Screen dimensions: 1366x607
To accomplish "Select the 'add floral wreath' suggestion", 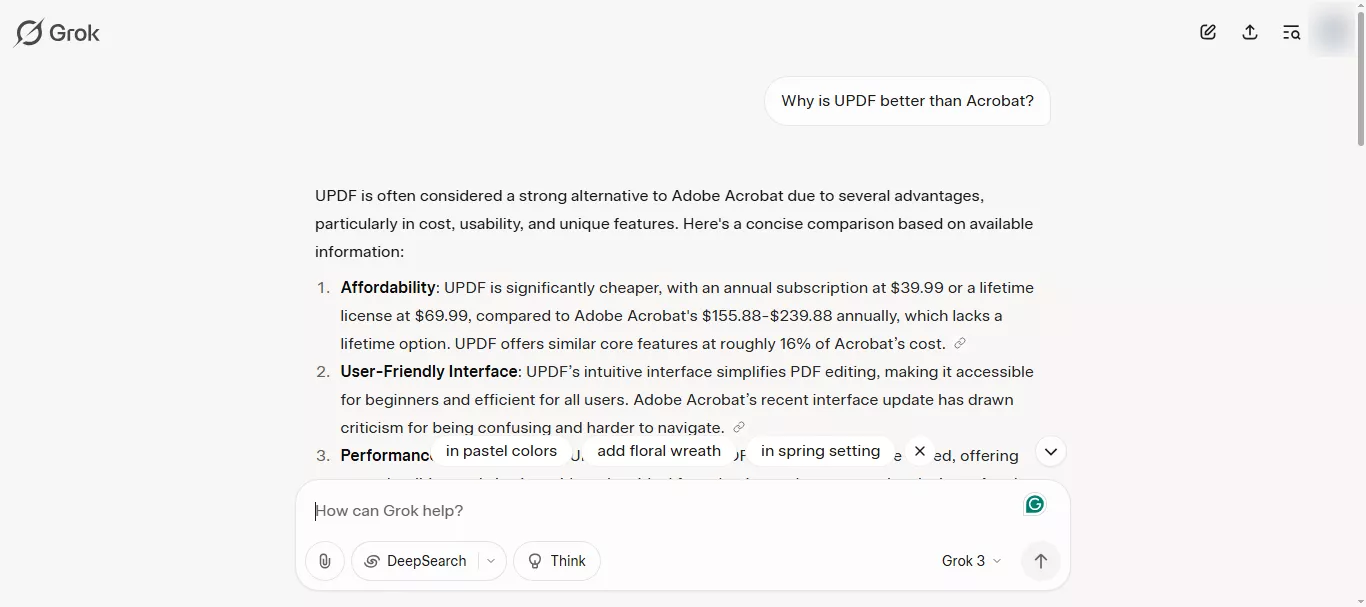I will 659,451.
